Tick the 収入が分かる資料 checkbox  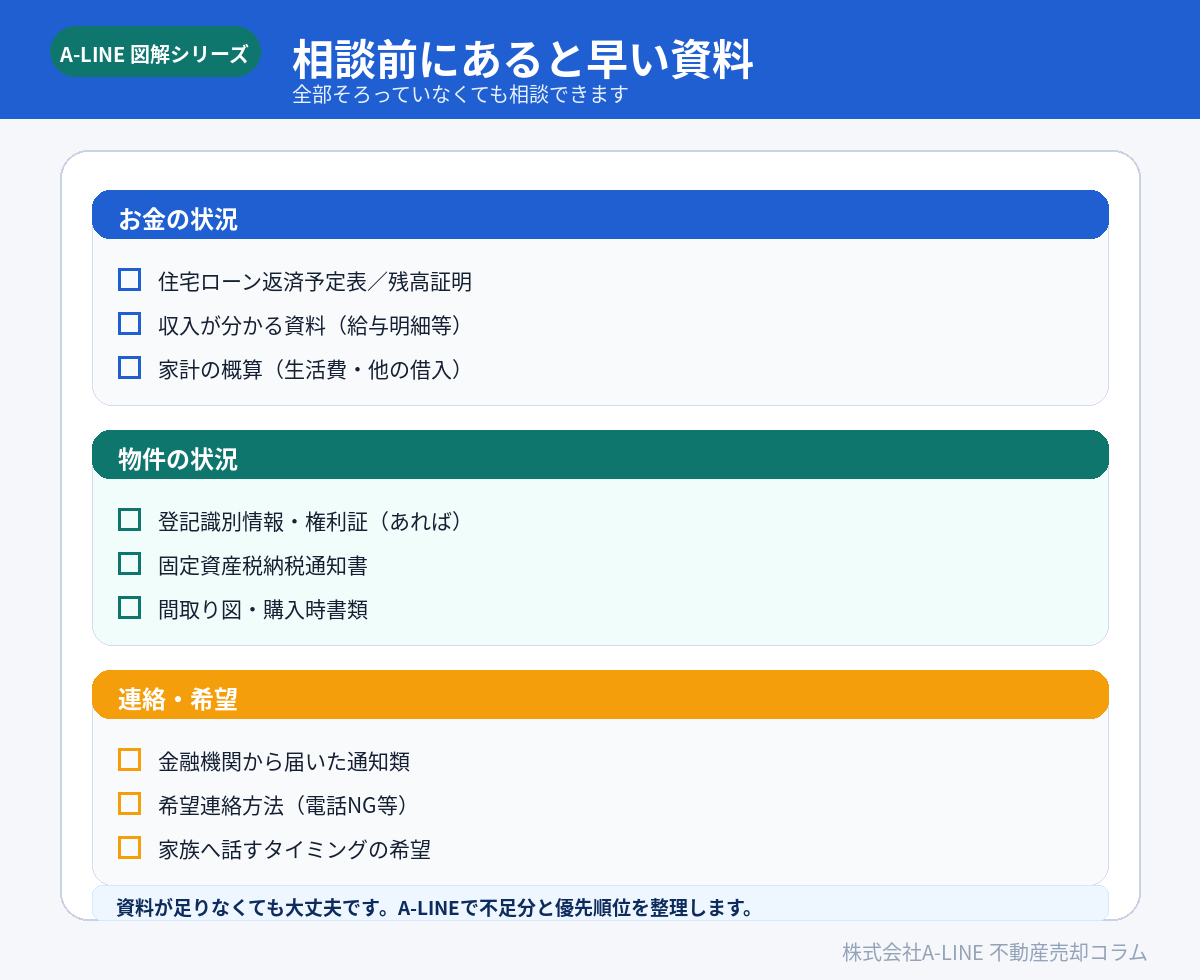129,323
